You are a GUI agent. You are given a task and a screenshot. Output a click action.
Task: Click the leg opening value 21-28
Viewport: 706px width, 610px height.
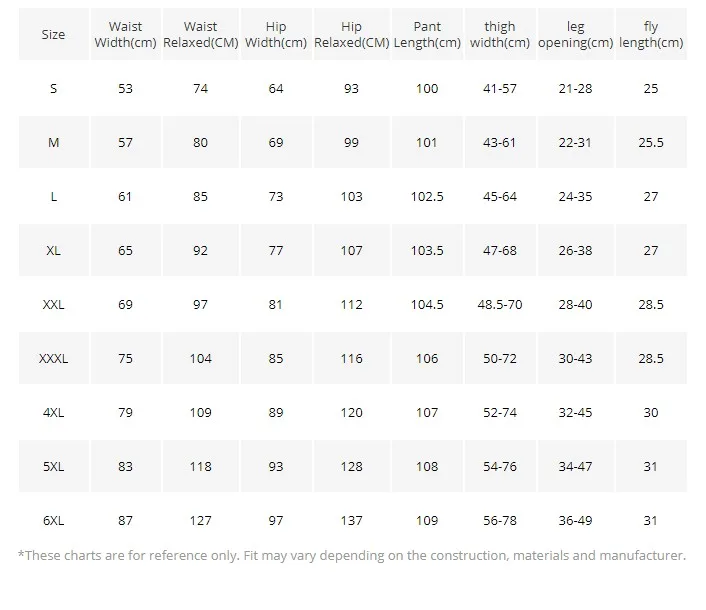575,88
